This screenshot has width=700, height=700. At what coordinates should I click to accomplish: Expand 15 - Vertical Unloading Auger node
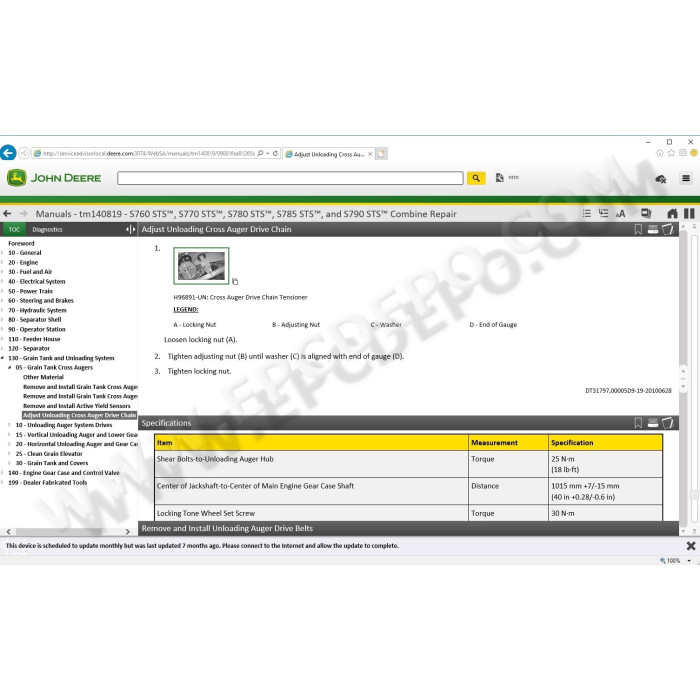click(10, 434)
